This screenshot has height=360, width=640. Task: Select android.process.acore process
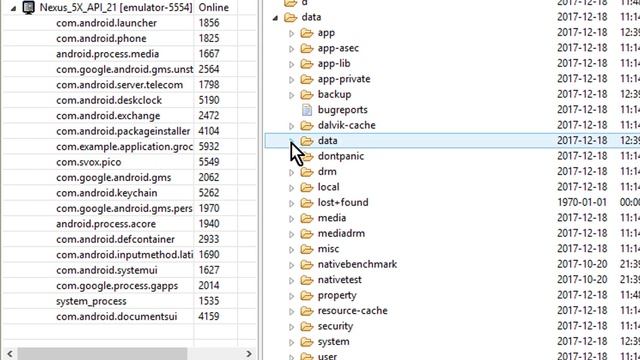tap(106, 224)
